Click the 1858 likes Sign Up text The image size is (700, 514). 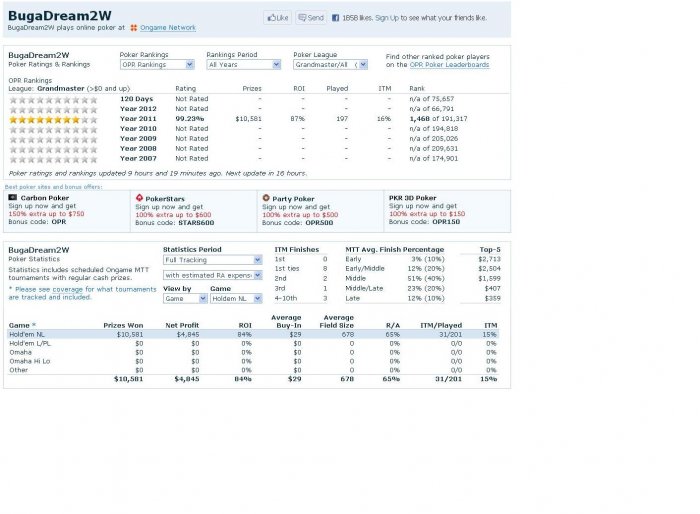(x=414, y=18)
